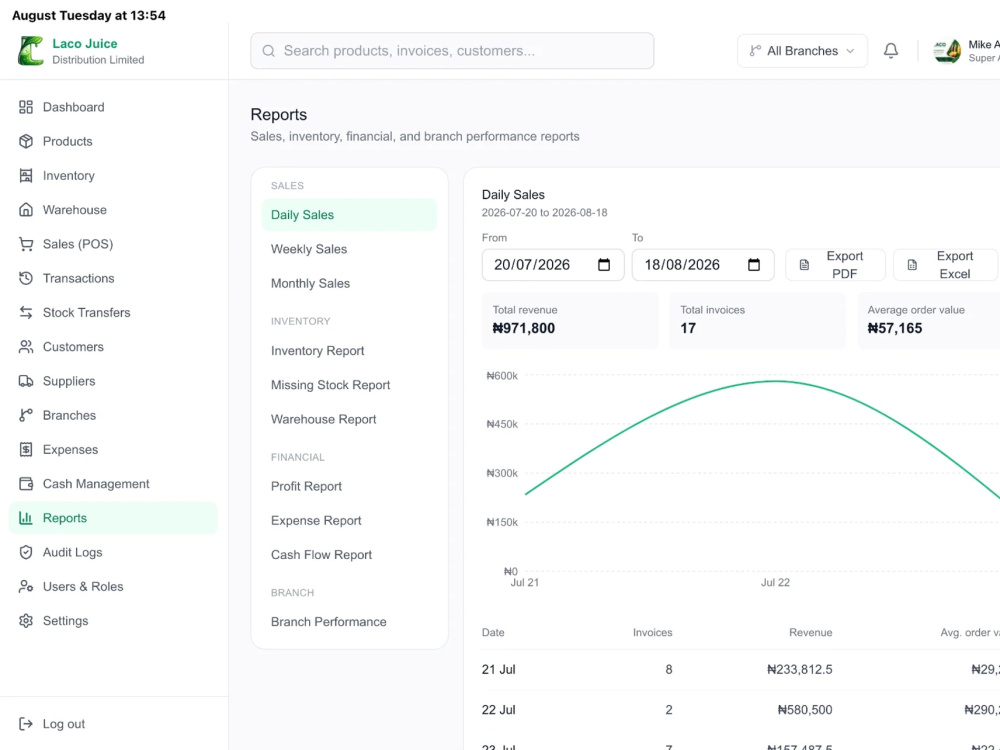The width and height of the screenshot is (1000, 750).
Task: Click the Date column header
Action: tap(493, 633)
